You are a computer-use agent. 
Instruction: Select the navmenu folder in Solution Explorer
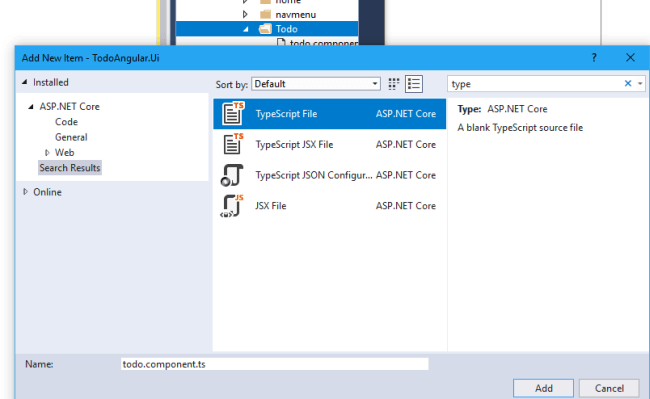click(296, 15)
